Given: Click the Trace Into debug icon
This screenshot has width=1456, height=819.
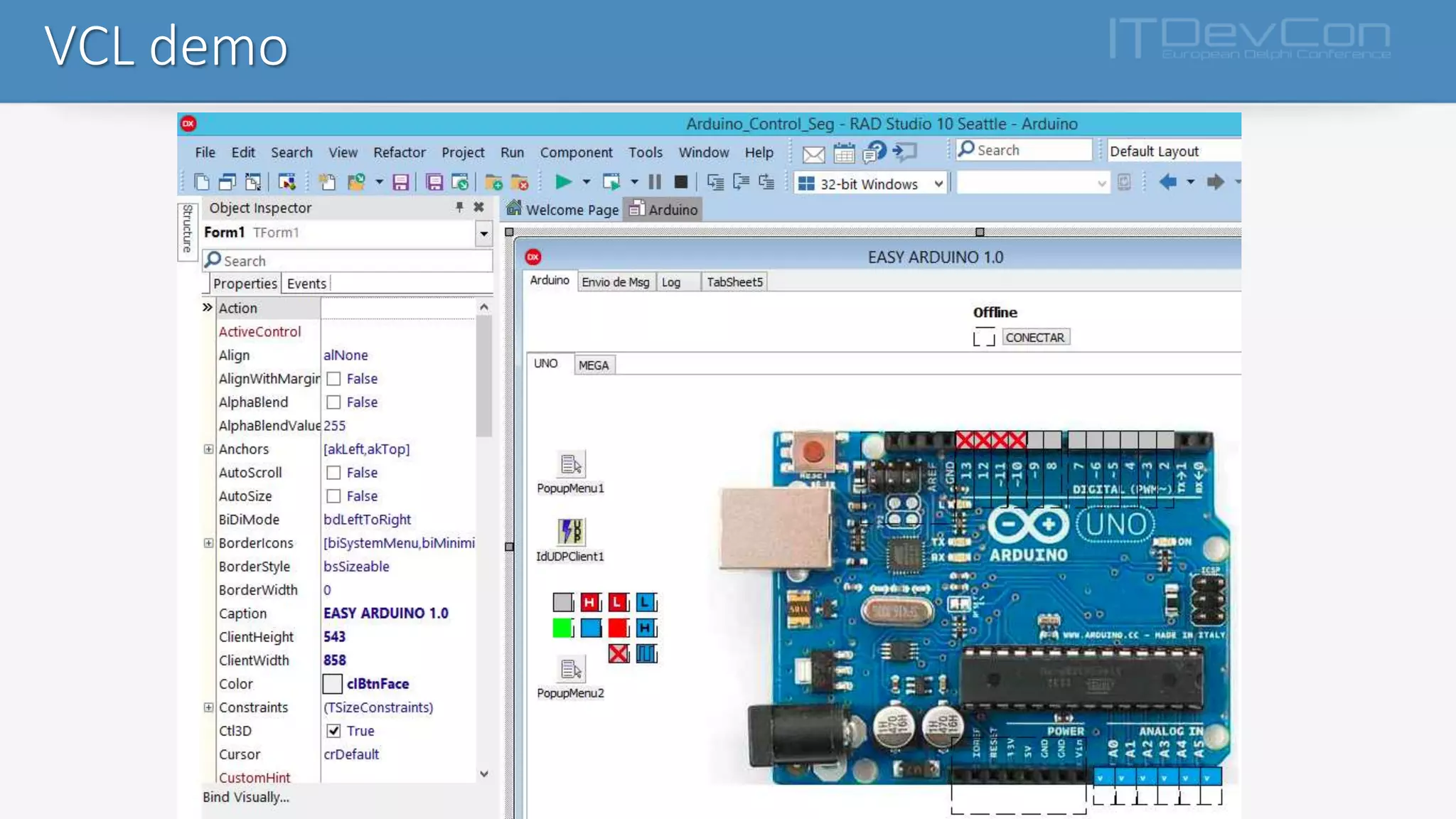Looking at the screenshot, I should pyautogui.click(x=715, y=183).
